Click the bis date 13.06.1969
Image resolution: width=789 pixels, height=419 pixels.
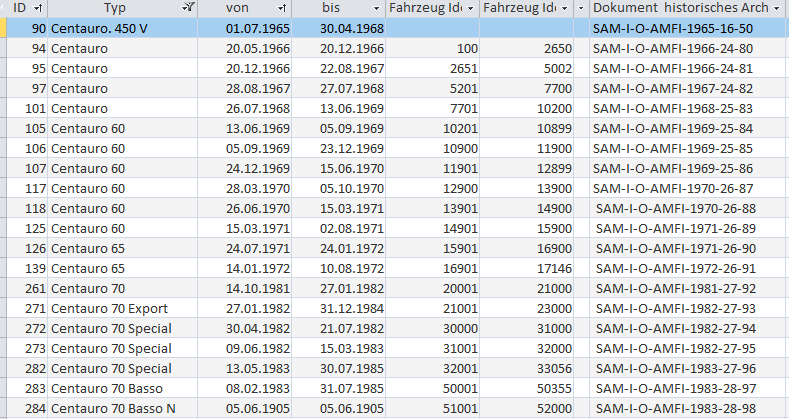coord(352,108)
